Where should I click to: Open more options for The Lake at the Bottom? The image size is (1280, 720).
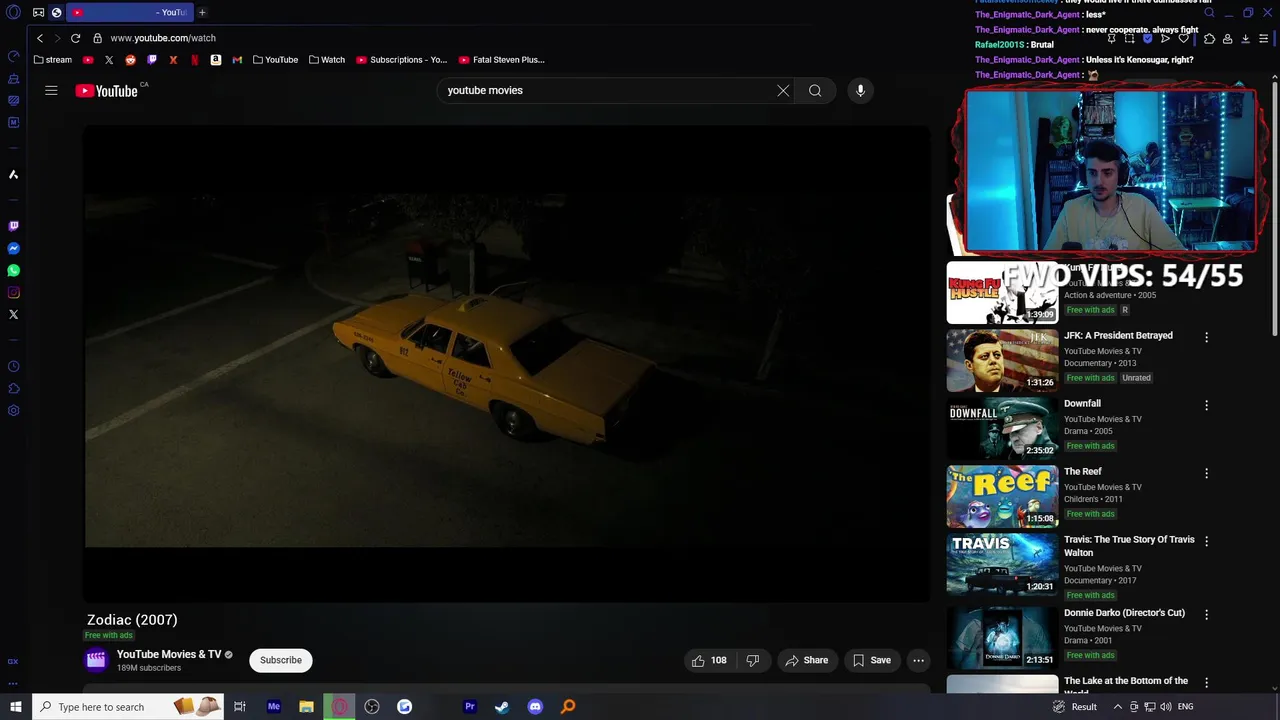pyautogui.click(x=1206, y=682)
